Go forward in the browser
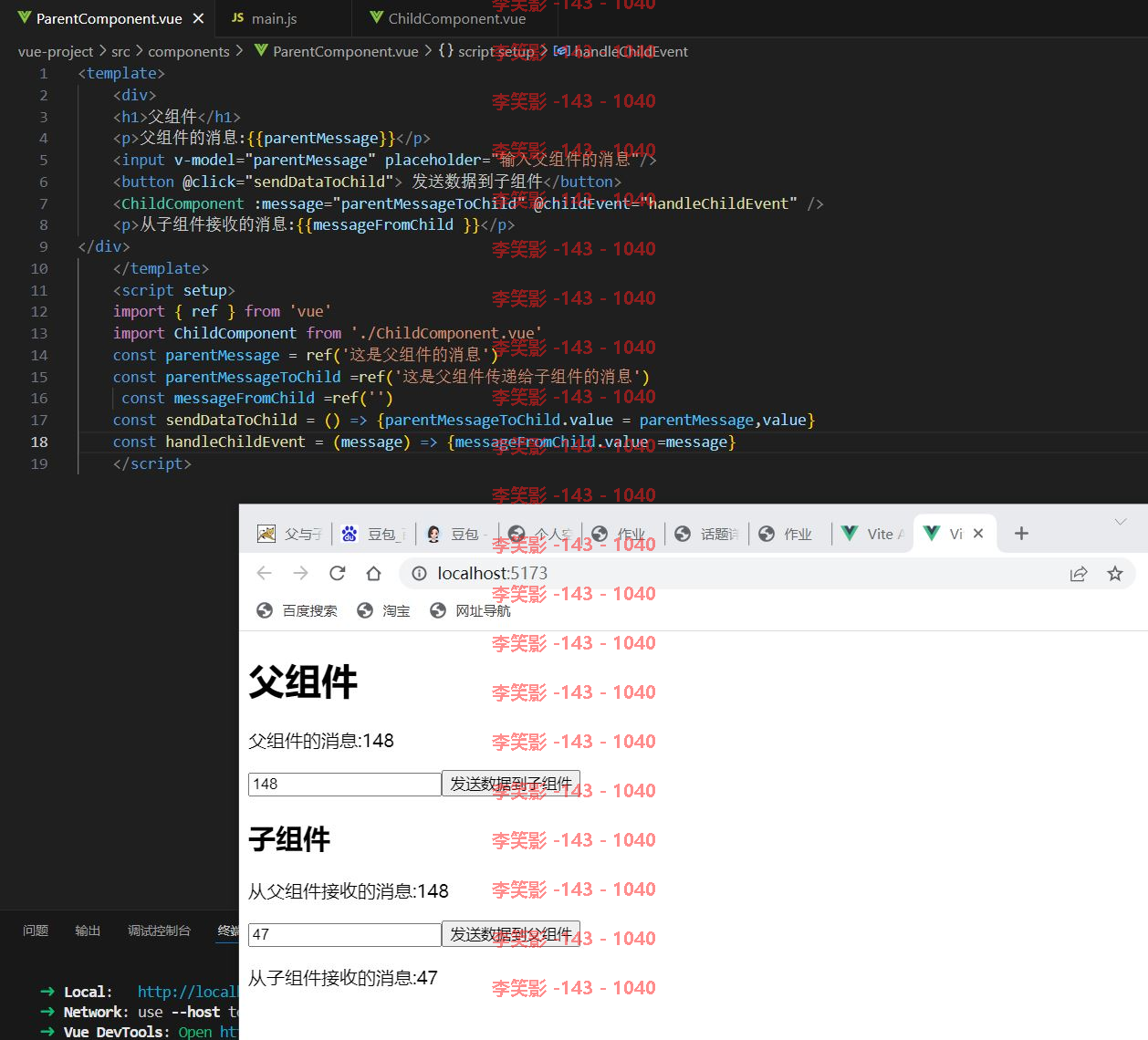Screen dimensions: 1148x1040 point(300,573)
